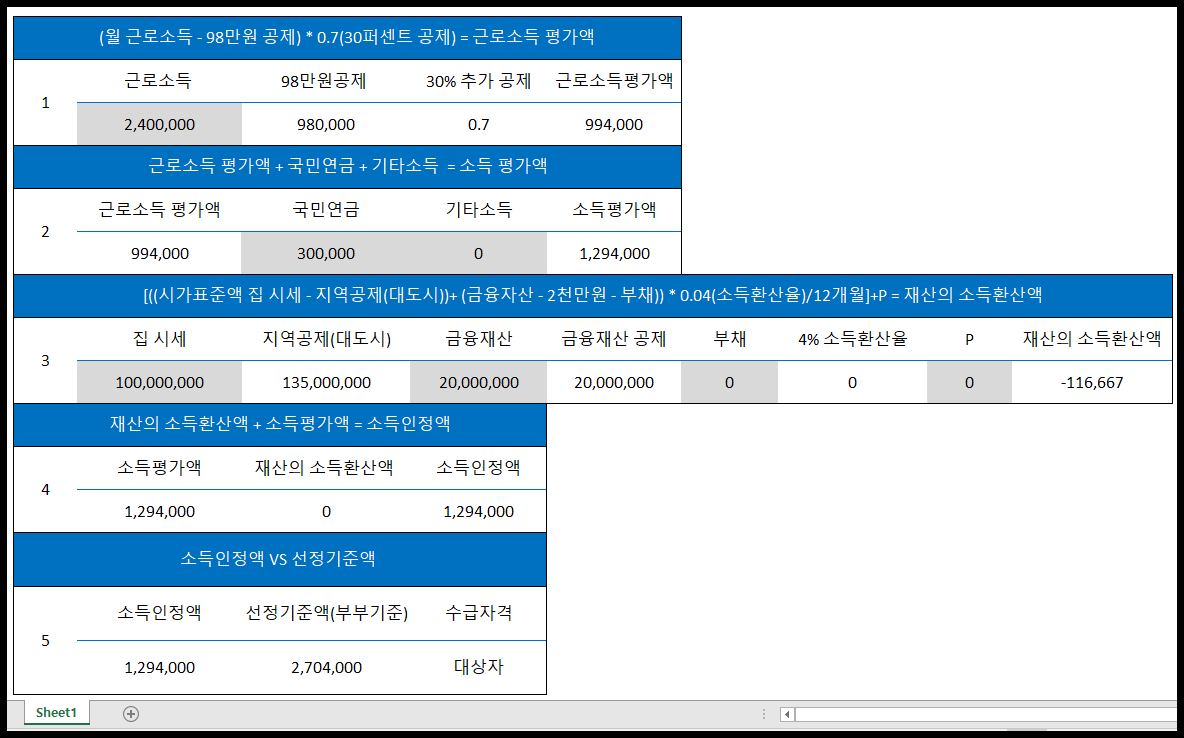Add a new sheet with the plus button
The height and width of the screenshot is (738, 1184).
click(131, 714)
